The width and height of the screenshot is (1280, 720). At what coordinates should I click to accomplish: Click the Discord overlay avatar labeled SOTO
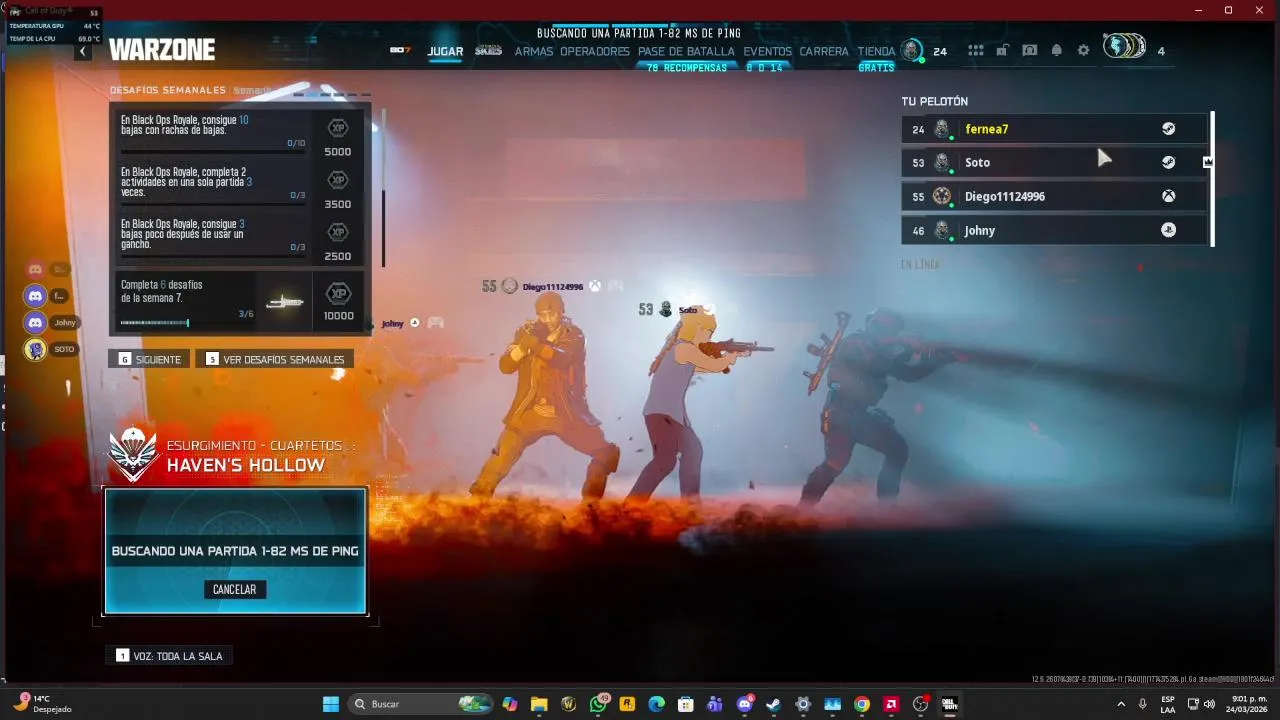pos(35,349)
